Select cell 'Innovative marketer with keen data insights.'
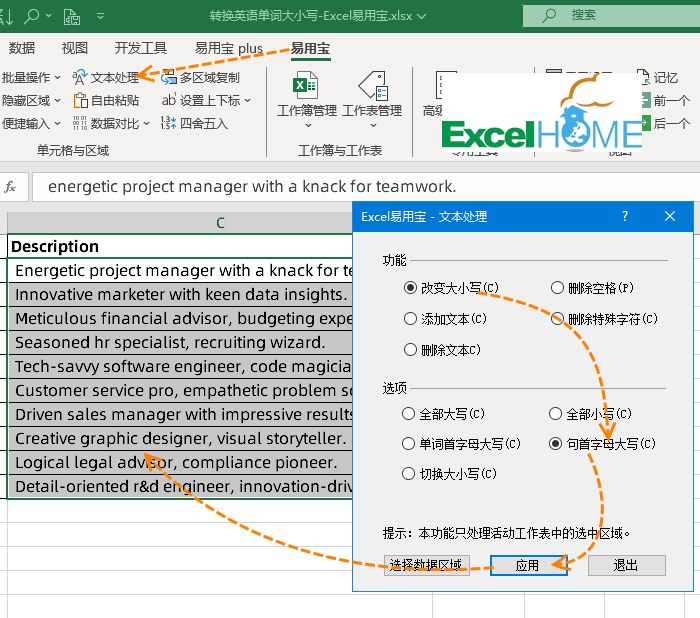Viewport: 700px width, 618px height. coord(180,294)
